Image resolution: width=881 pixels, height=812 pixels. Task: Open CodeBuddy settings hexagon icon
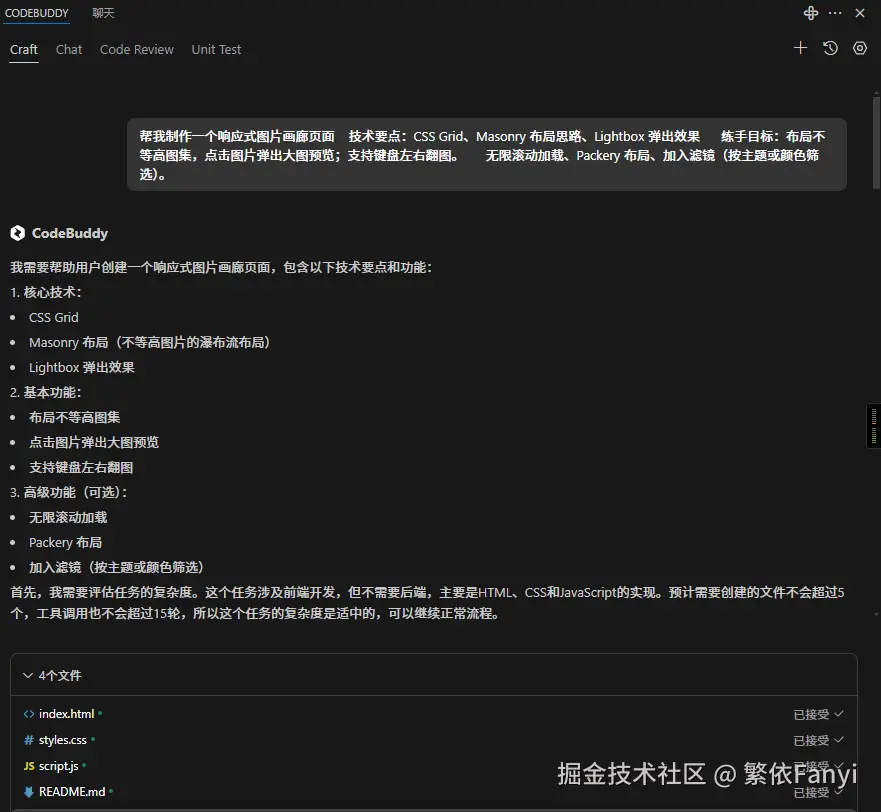click(x=860, y=48)
